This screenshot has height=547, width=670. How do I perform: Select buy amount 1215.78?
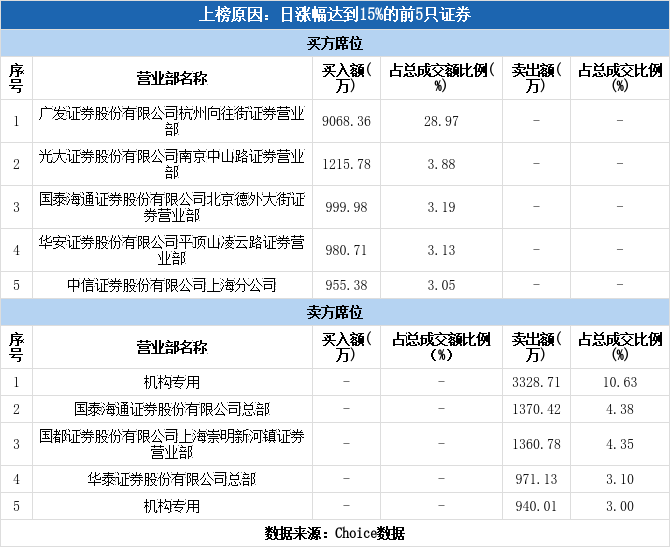tap(346, 164)
